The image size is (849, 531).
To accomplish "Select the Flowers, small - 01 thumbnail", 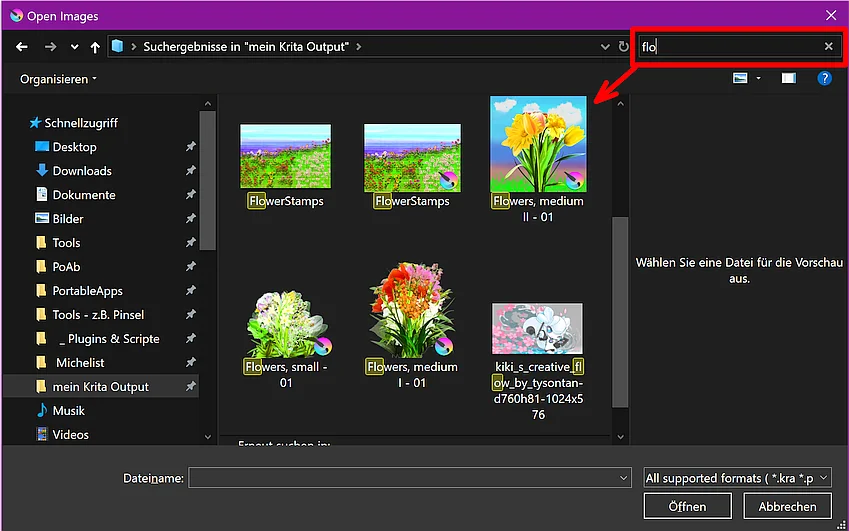I will click(285, 338).
